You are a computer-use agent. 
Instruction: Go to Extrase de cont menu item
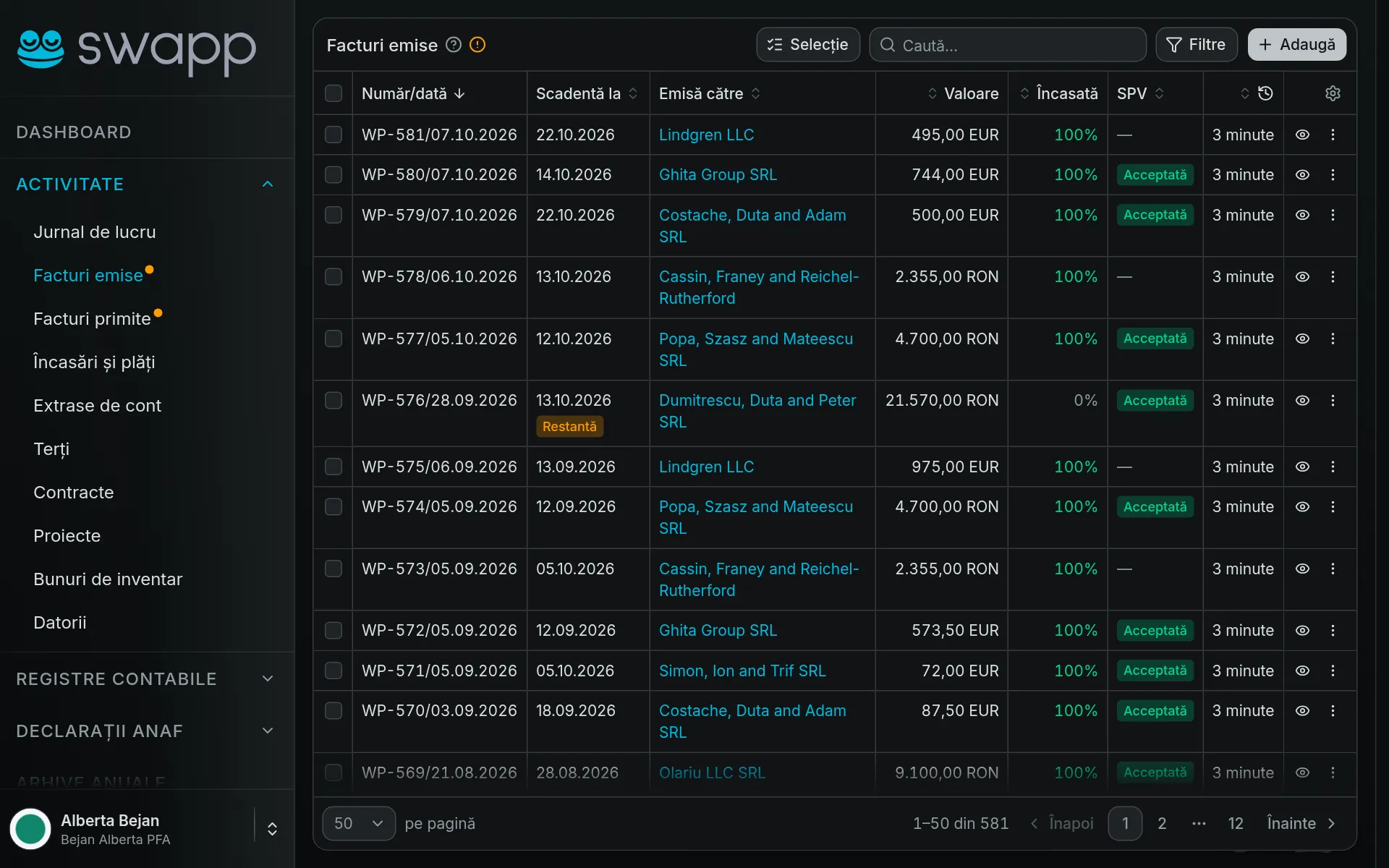pyautogui.click(x=97, y=406)
